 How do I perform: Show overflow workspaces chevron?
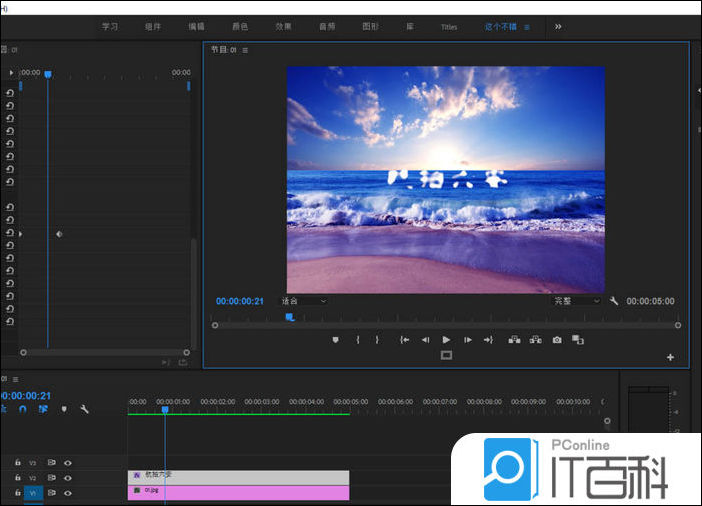[x=558, y=27]
